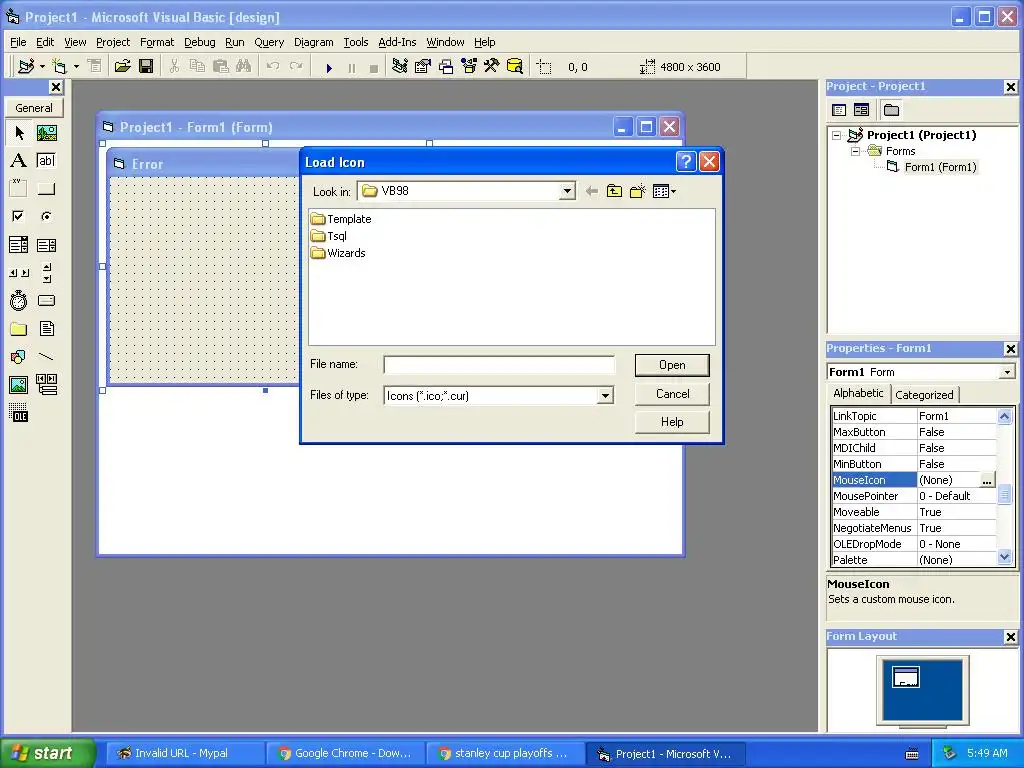The width and height of the screenshot is (1024, 768).
Task: Select the Timer tool
Action: pyautogui.click(x=19, y=300)
